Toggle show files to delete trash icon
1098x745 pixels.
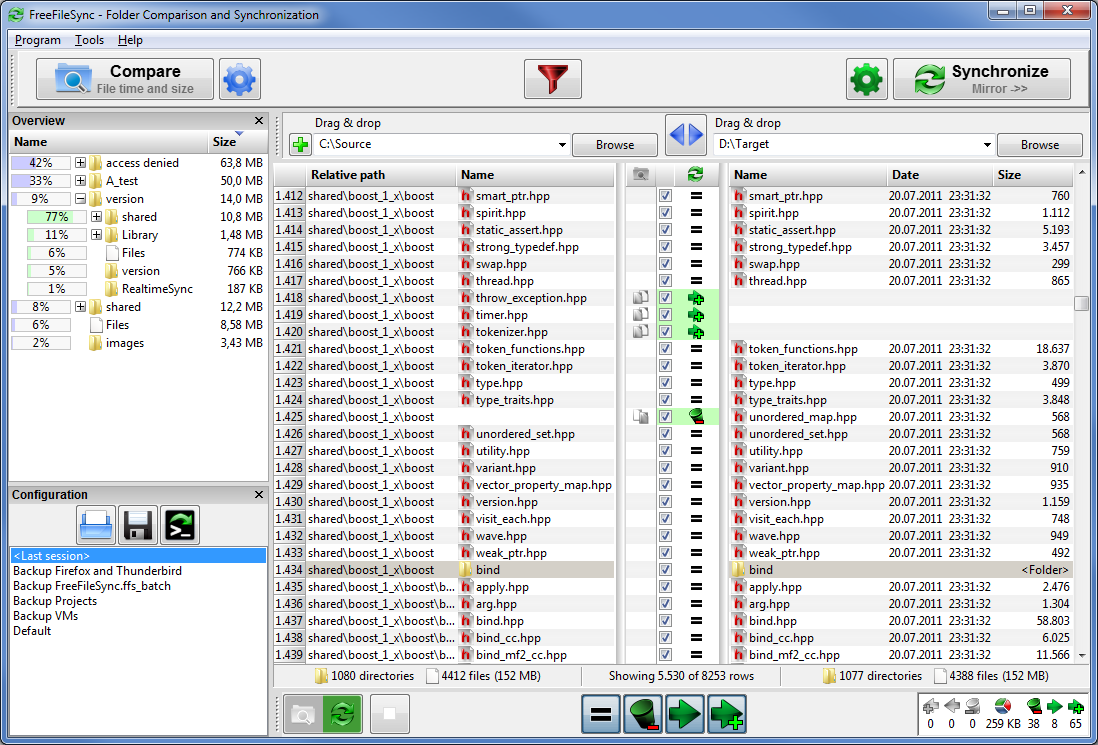(x=643, y=714)
